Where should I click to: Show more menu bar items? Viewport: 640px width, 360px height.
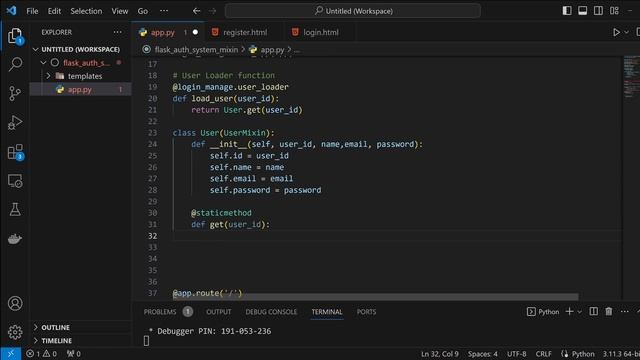coord(164,11)
